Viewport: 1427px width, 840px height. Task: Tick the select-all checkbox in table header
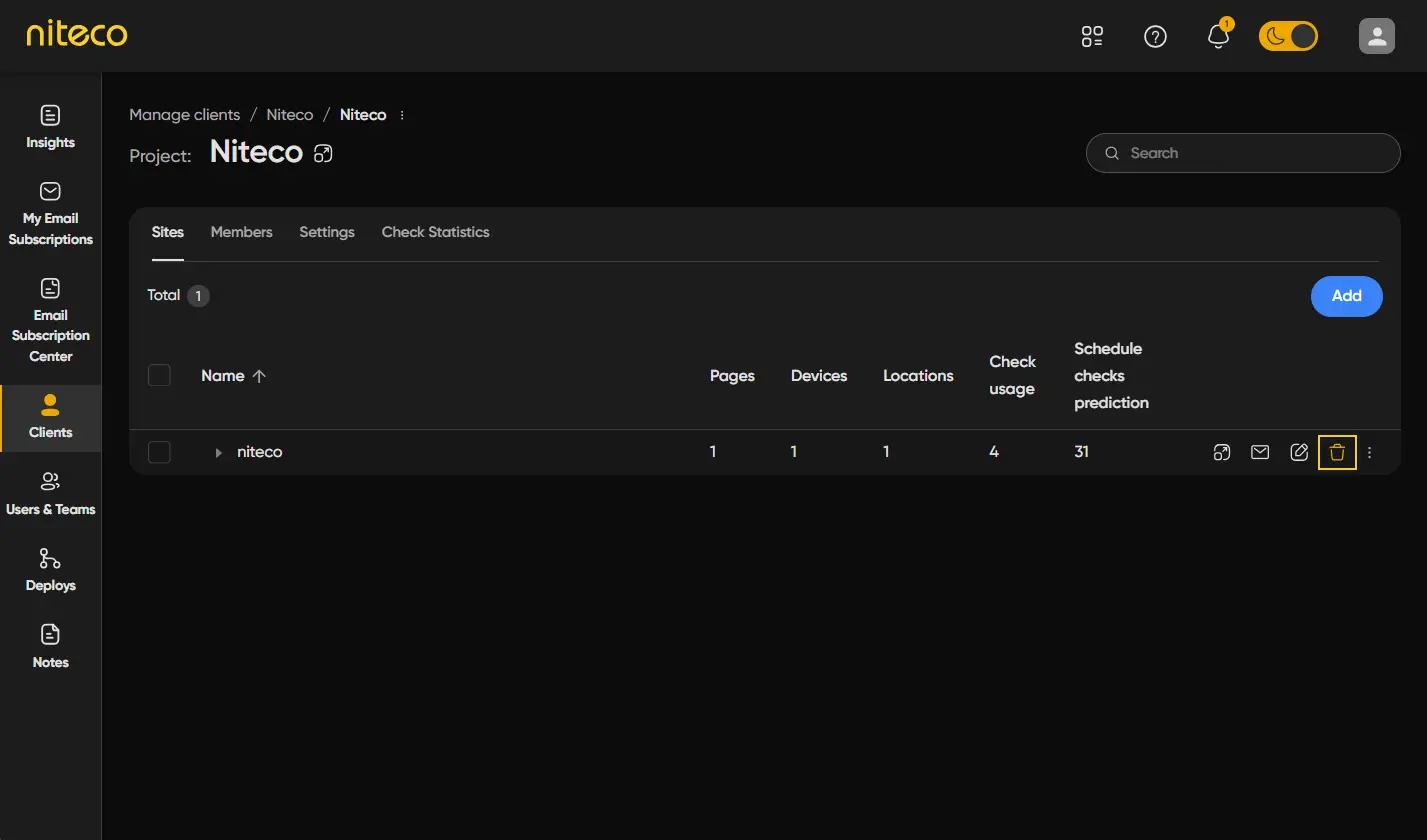[x=159, y=375]
